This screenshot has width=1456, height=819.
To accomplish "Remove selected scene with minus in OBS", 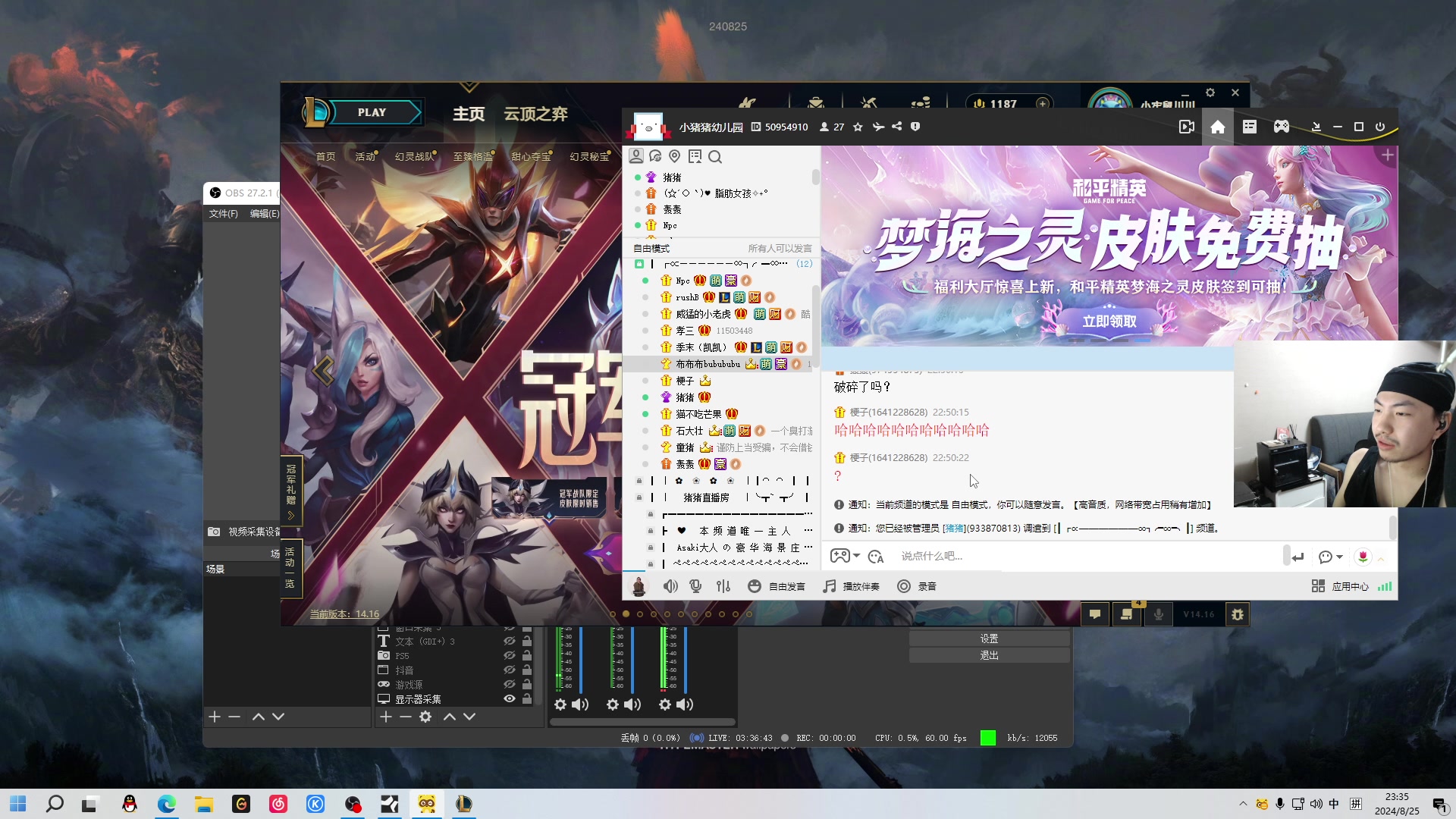I will [234, 717].
